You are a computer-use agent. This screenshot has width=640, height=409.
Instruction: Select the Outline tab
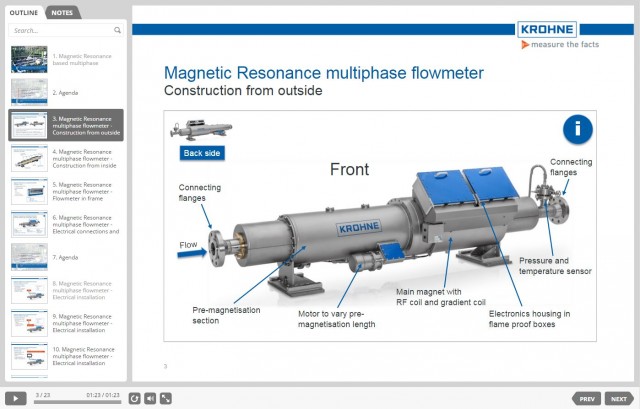24,12
